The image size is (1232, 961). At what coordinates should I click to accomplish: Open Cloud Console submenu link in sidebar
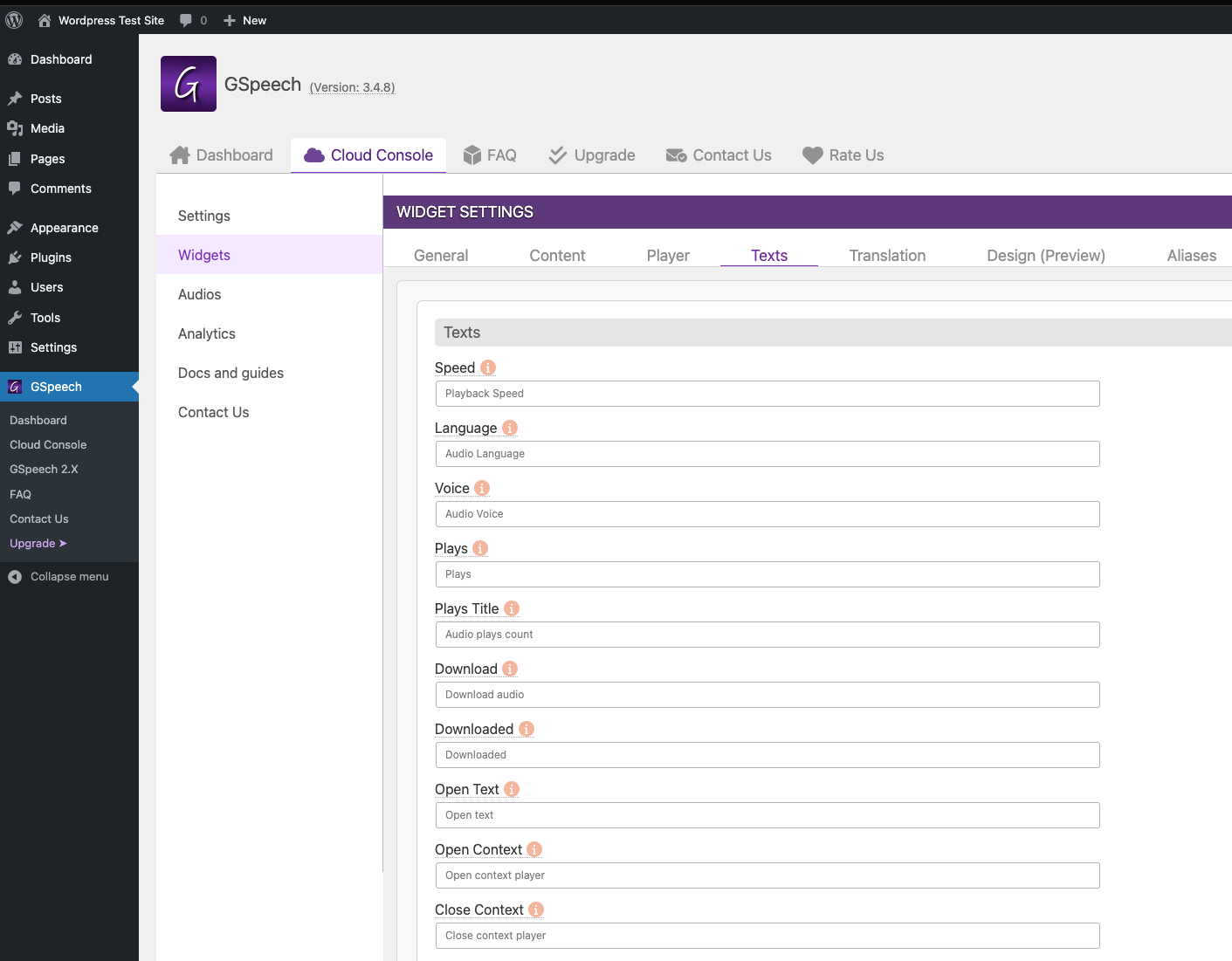(x=48, y=444)
